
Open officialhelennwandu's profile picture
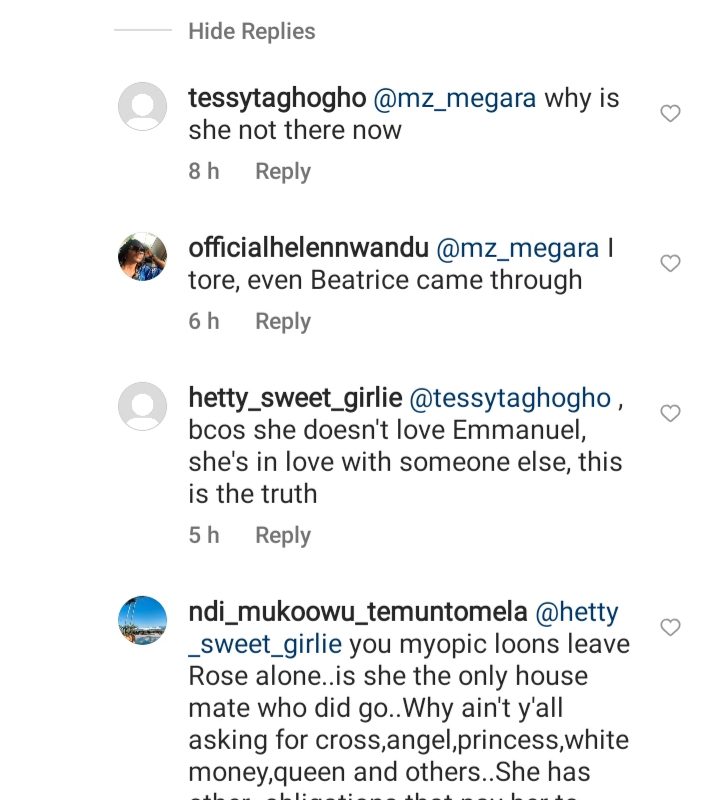click(x=142, y=257)
